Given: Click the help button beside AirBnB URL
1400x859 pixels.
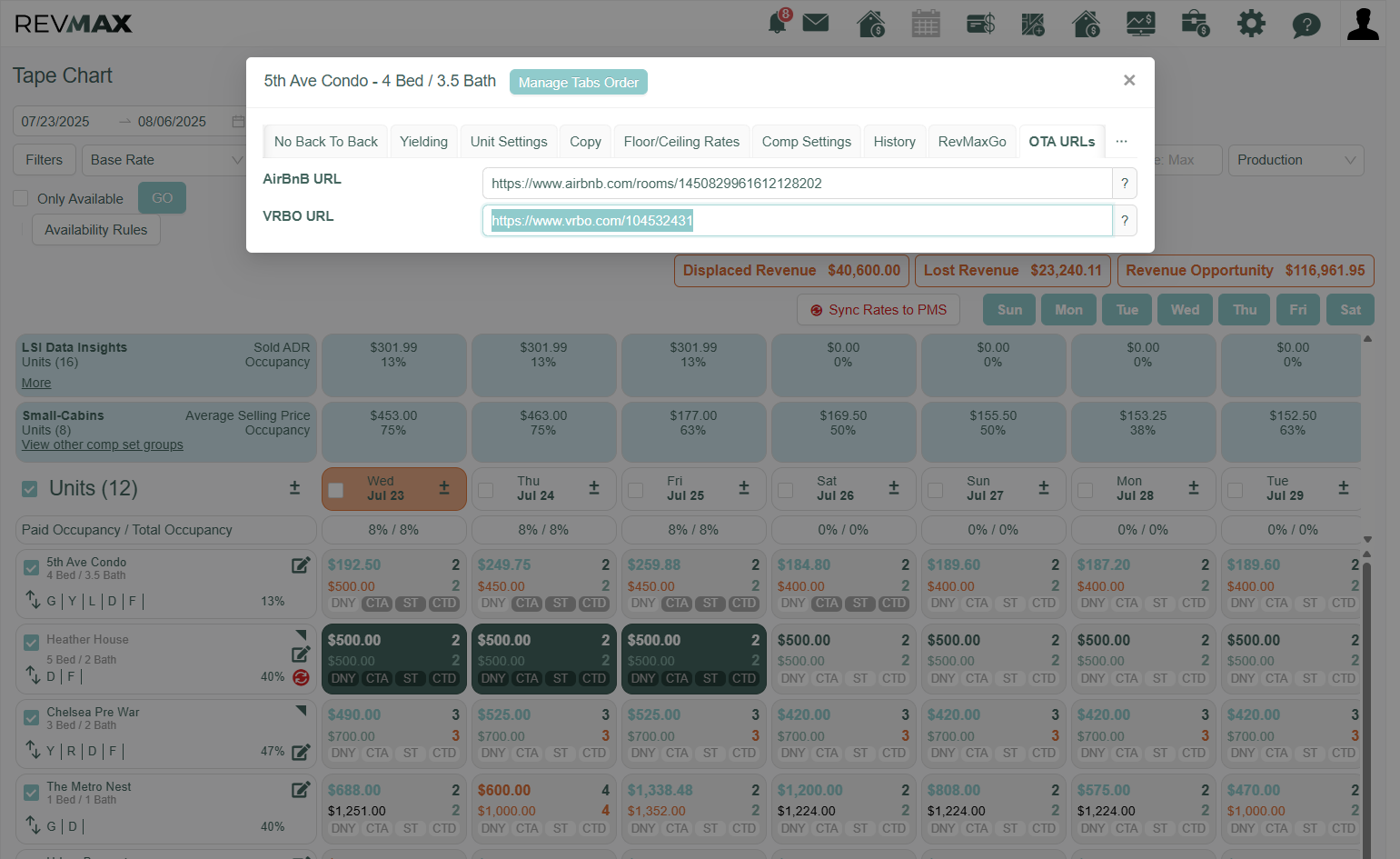Looking at the screenshot, I should 1125,184.
